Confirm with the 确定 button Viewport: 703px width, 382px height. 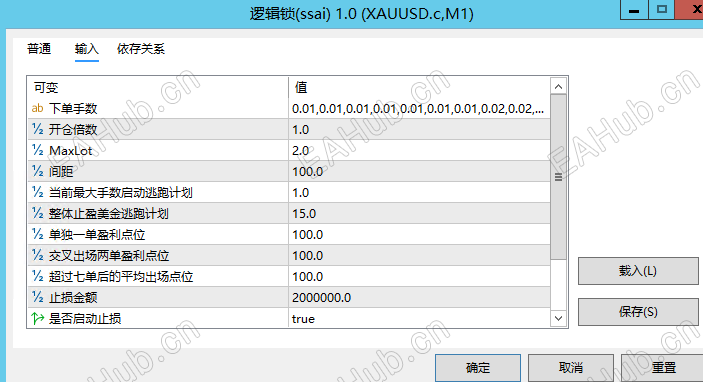tap(478, 368)
